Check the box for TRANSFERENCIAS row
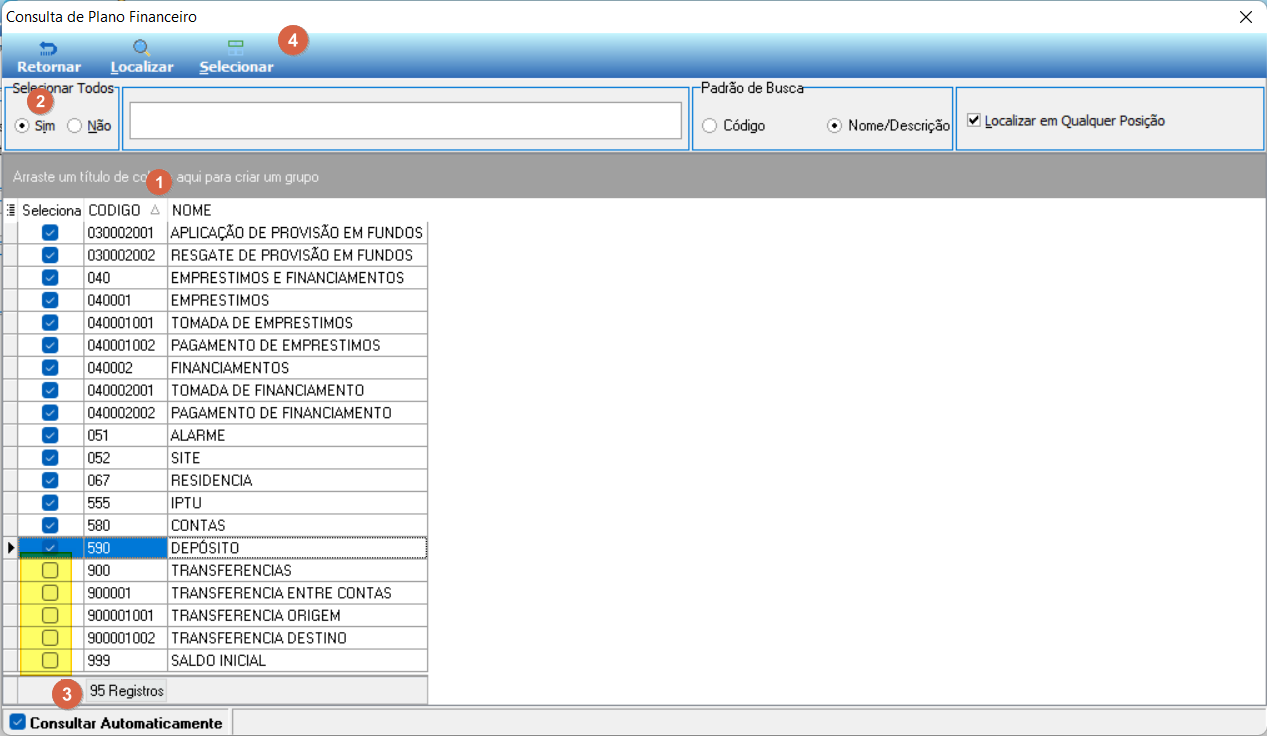 click(50, 570)
